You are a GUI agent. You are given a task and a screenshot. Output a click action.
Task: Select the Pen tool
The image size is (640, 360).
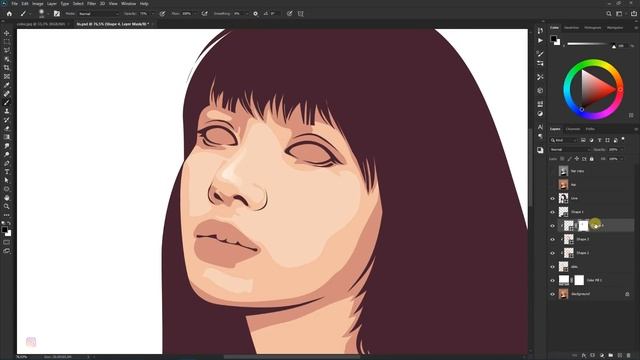coord(7,163)
